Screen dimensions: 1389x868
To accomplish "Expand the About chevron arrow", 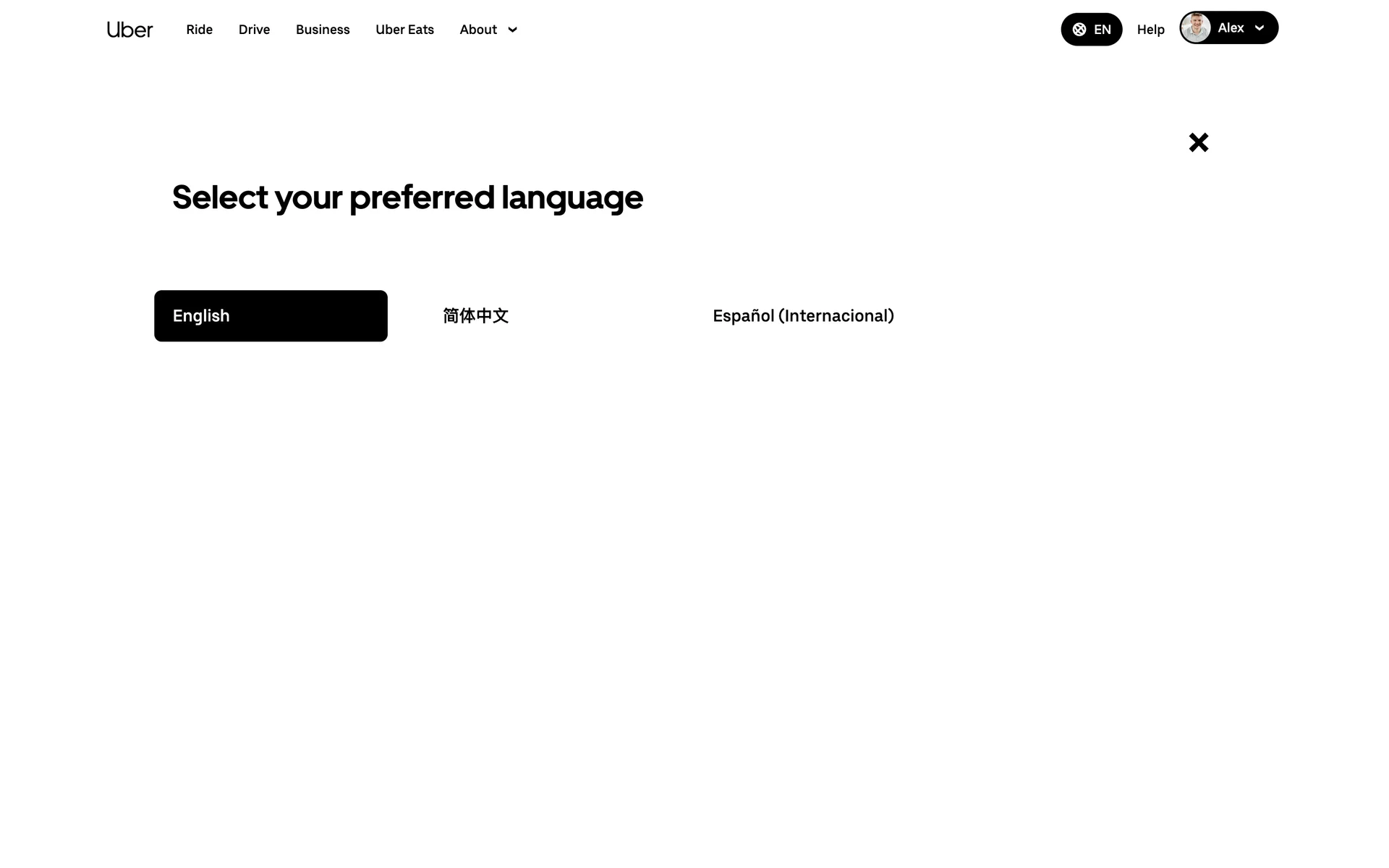I will pos(512,30).
